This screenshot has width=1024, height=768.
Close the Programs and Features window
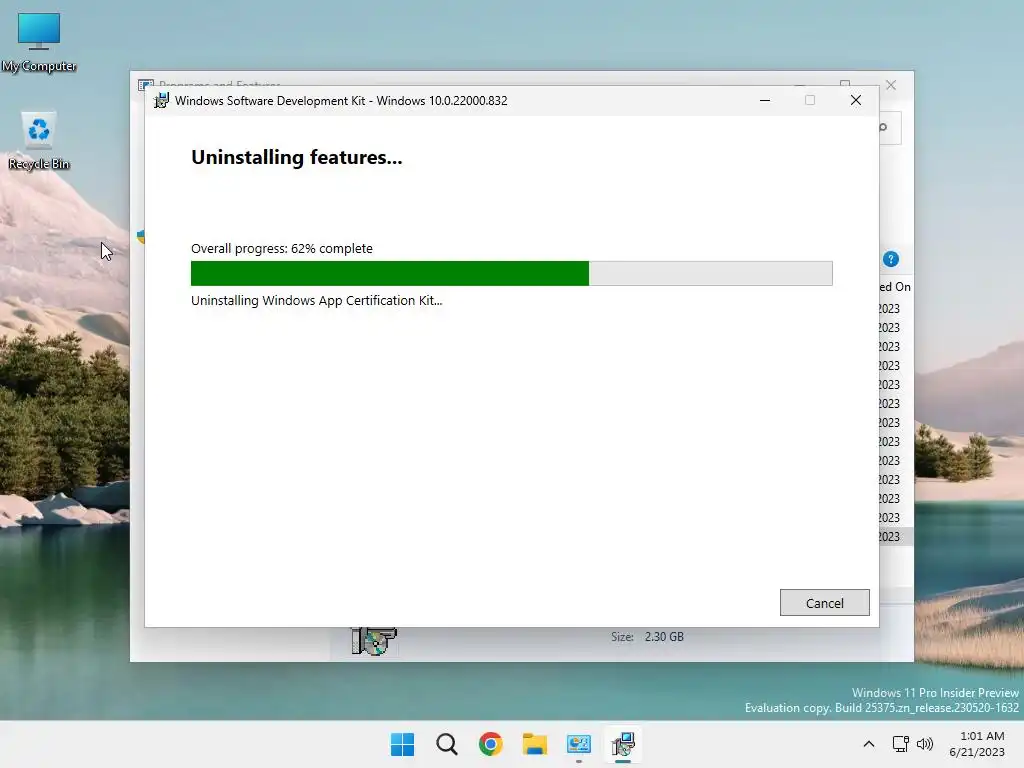tap(891, 85)
